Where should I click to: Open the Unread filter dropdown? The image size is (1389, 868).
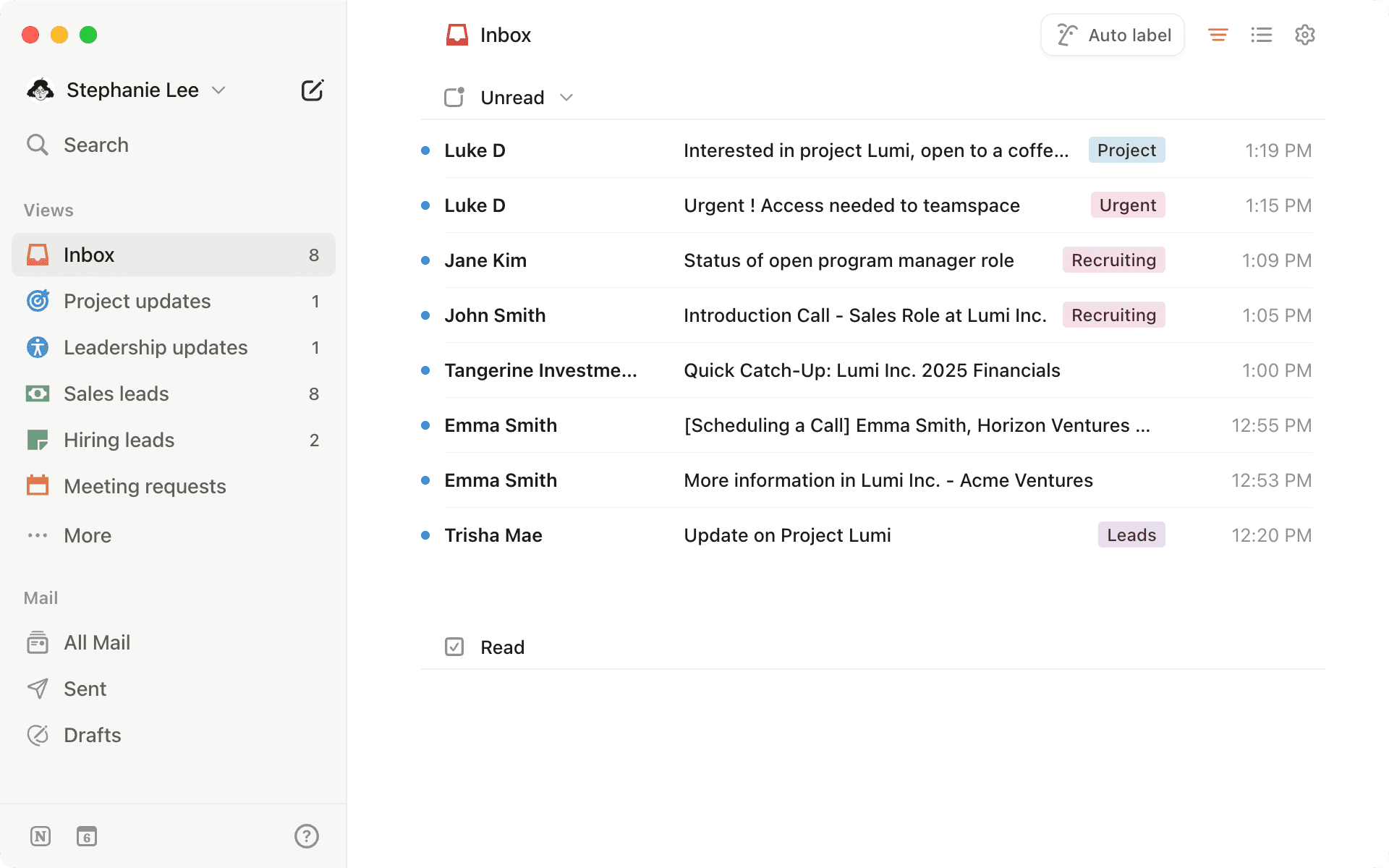pyautogui.click(x=567, y=97)
